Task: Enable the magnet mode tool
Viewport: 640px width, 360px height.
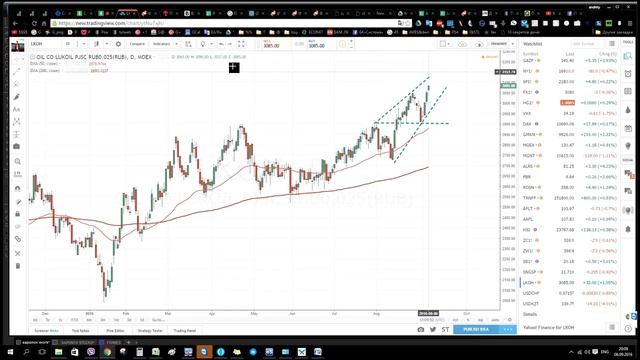Action: click(18, 189)
